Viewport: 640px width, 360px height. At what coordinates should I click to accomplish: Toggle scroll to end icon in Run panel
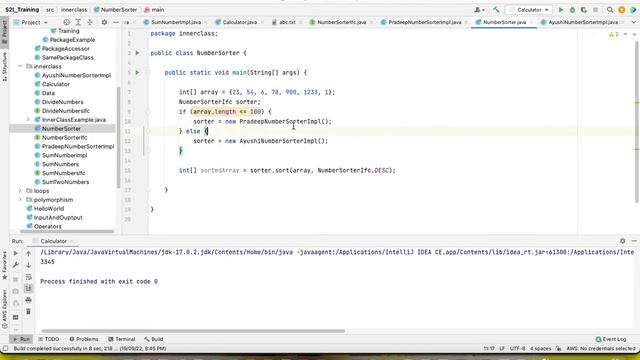[x=28, y=289]
